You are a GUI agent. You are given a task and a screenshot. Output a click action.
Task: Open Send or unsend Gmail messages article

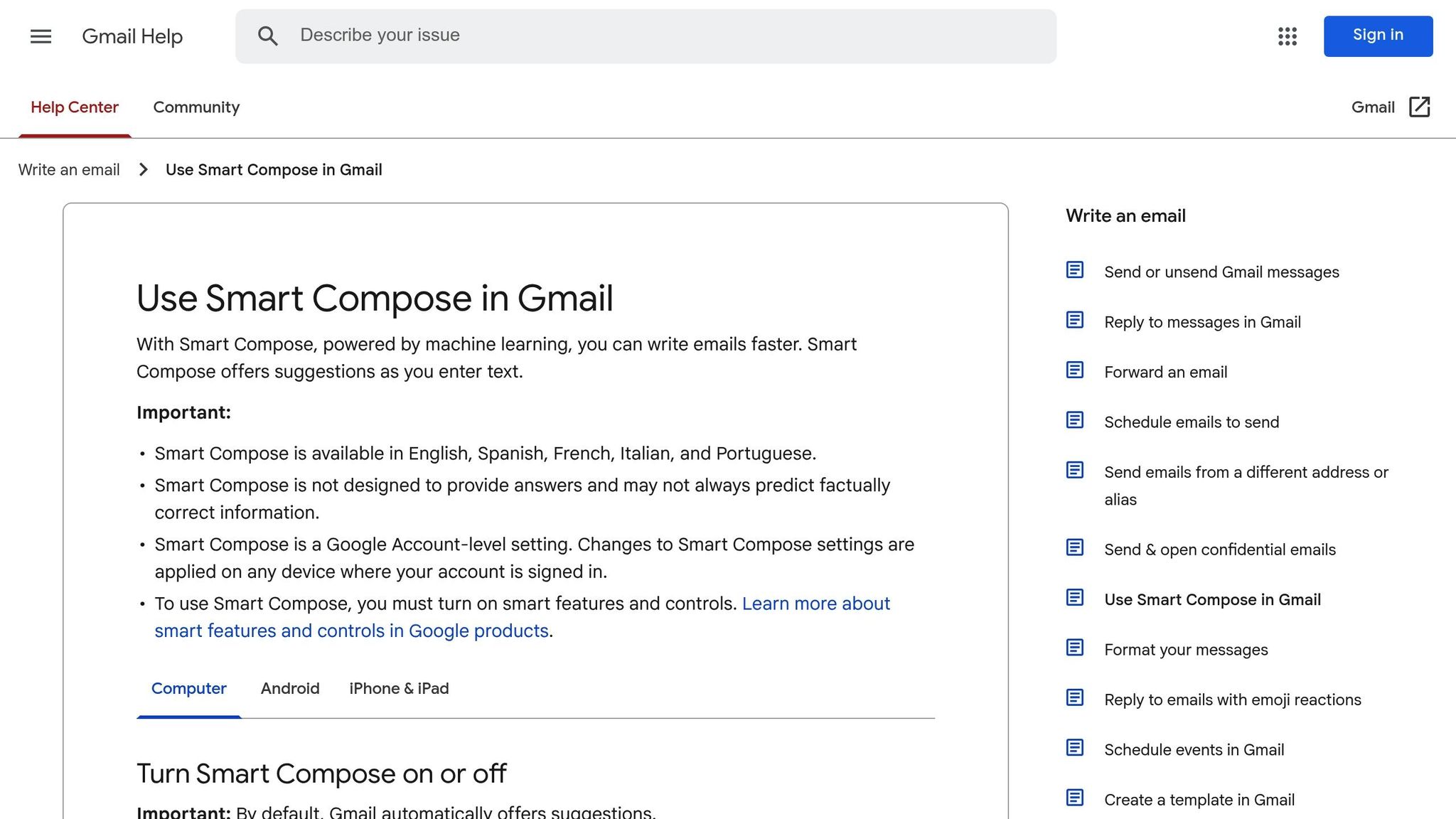tap(1221, 272)
